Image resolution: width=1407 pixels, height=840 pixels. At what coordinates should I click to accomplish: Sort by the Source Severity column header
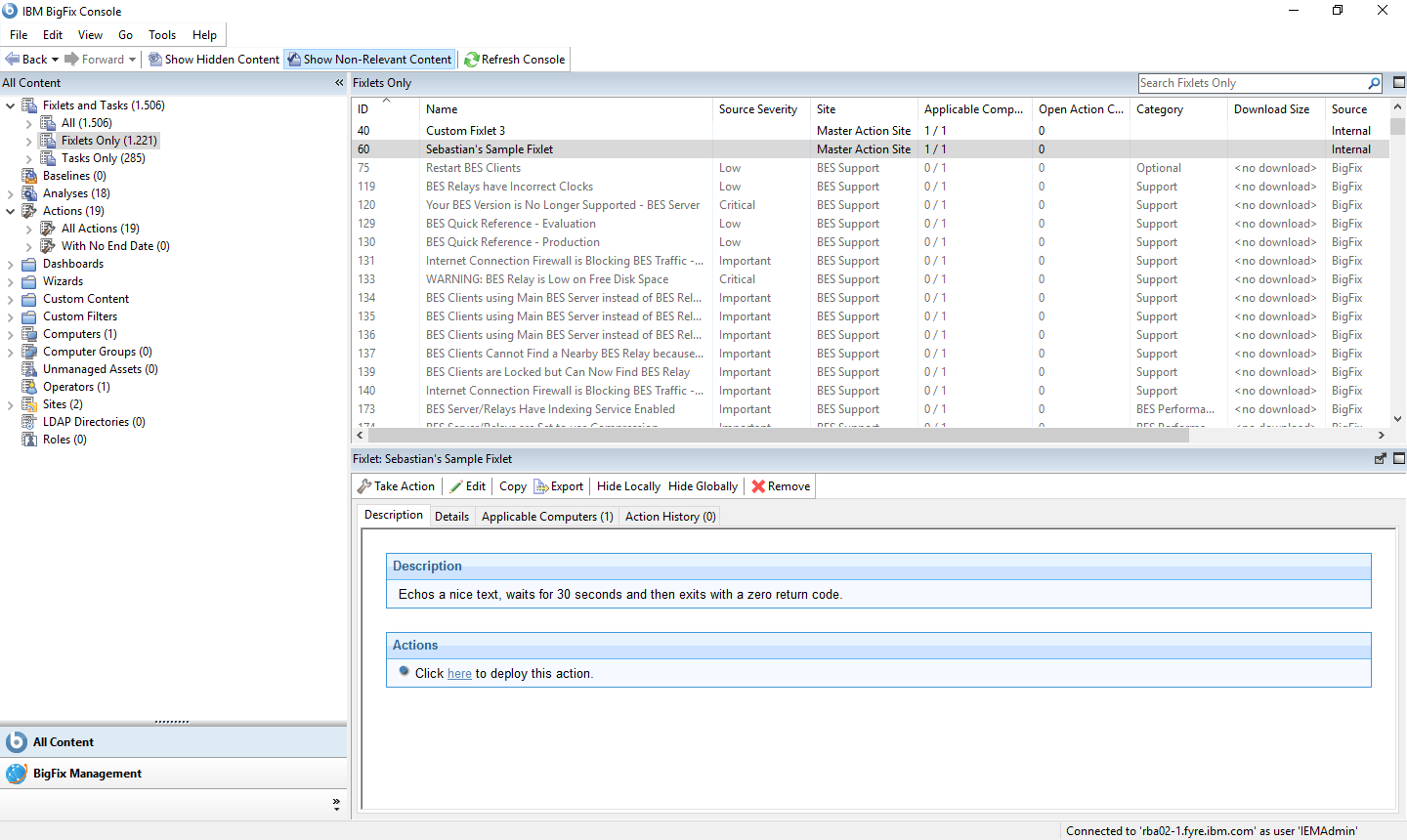tap(761, 109)
